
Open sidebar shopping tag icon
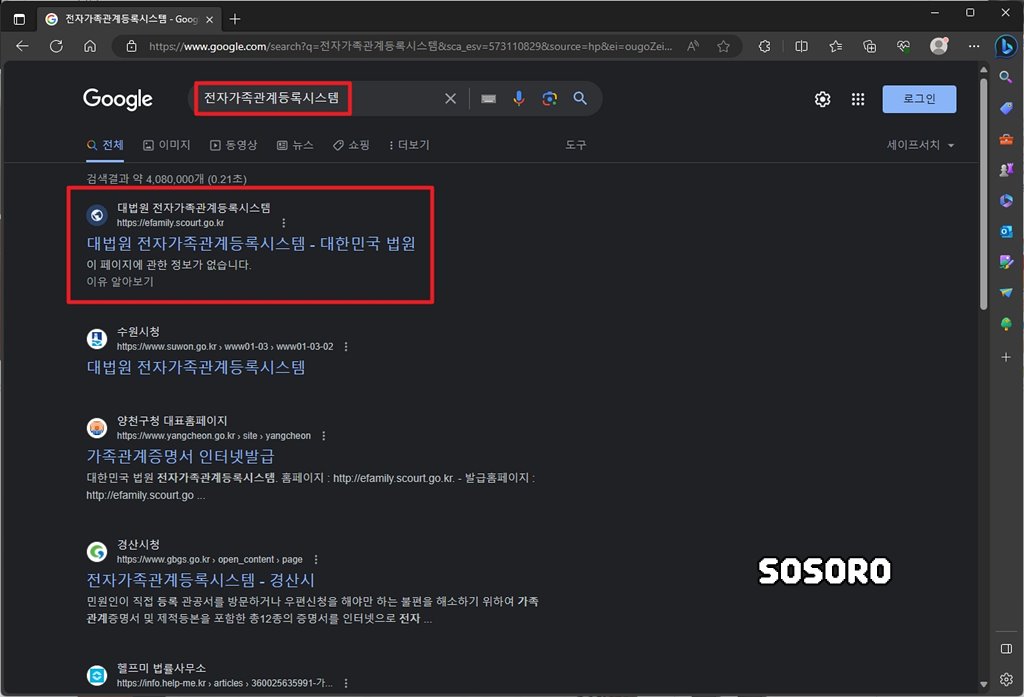coord(1006,108)
